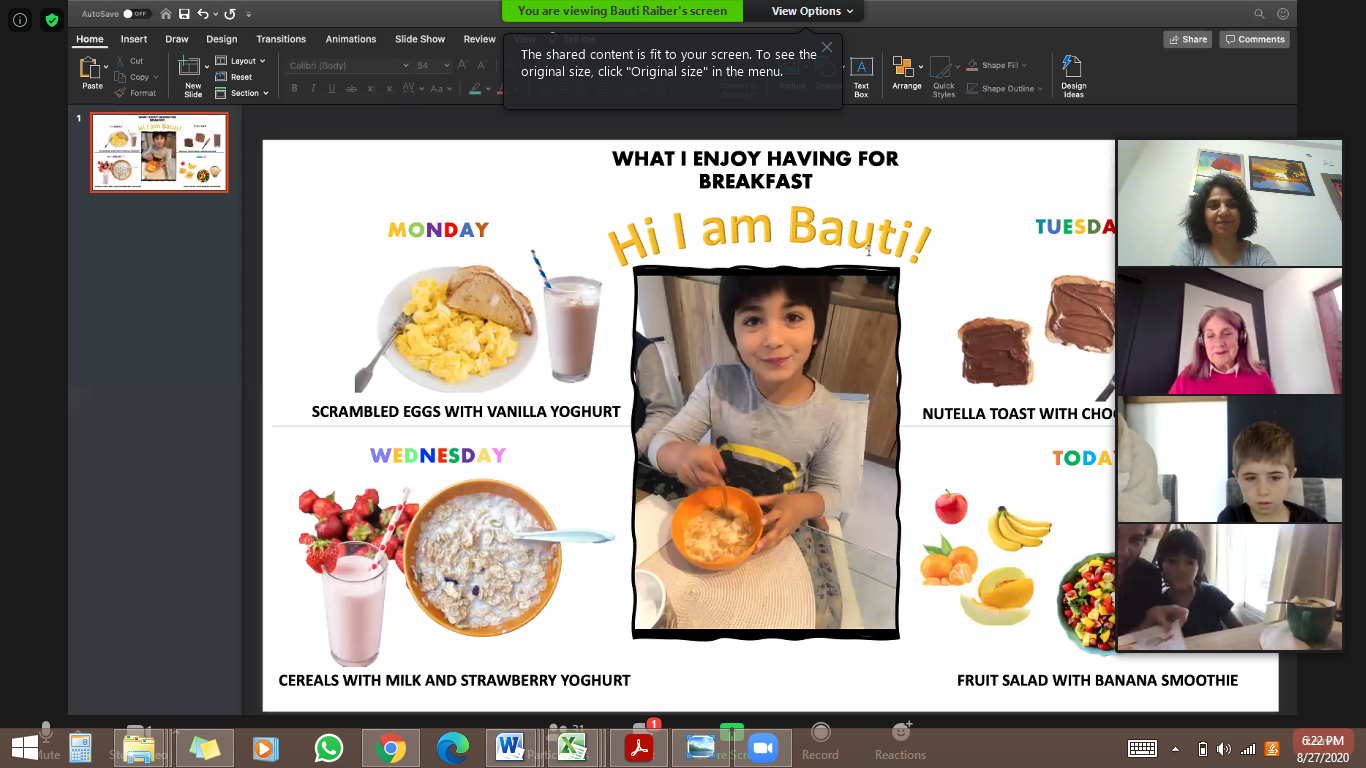
Task: Toggle the AutoSave switch
Action: (137, 14)
